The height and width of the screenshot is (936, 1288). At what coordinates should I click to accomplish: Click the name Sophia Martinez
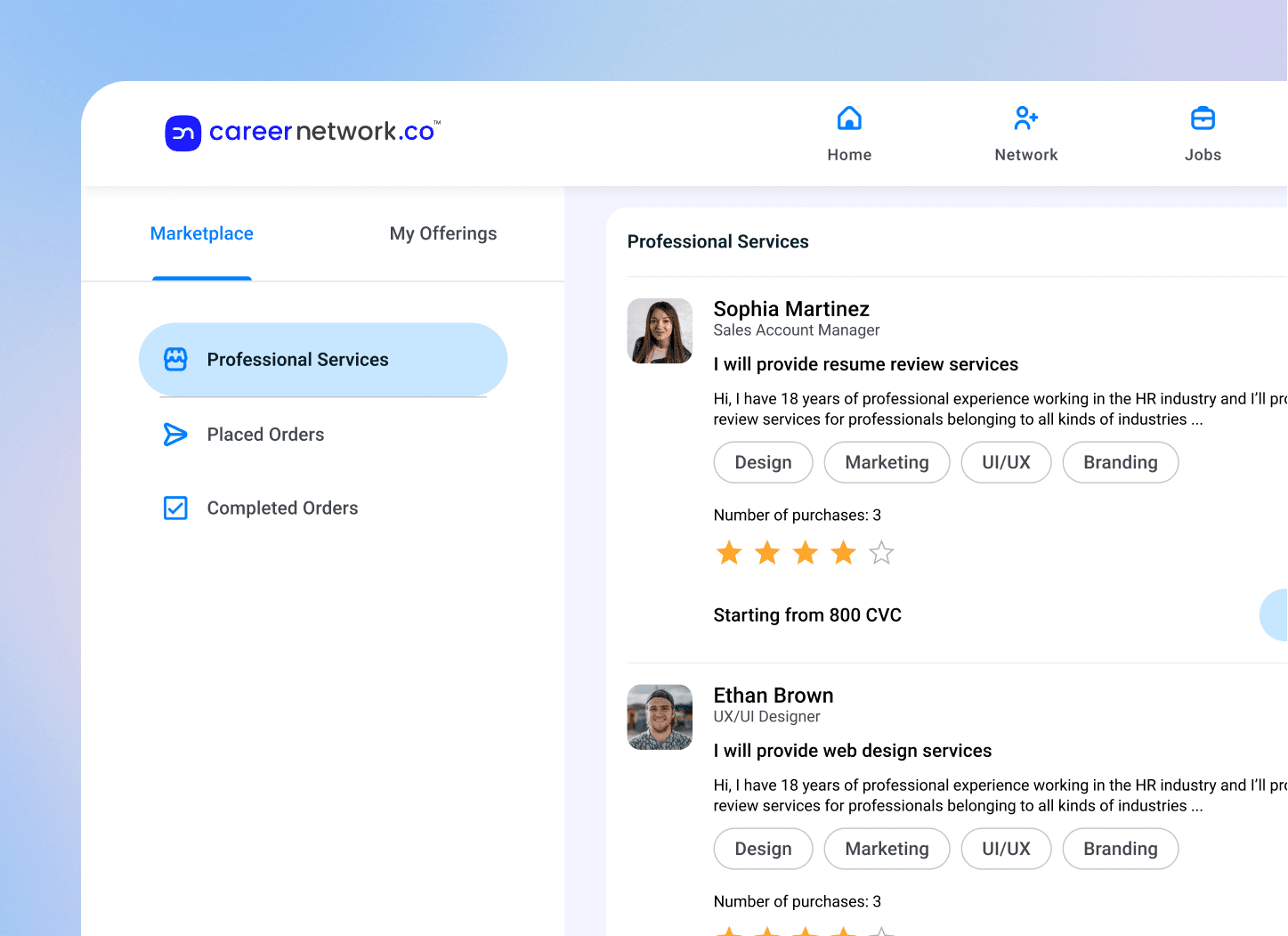(x=791, y=309)
